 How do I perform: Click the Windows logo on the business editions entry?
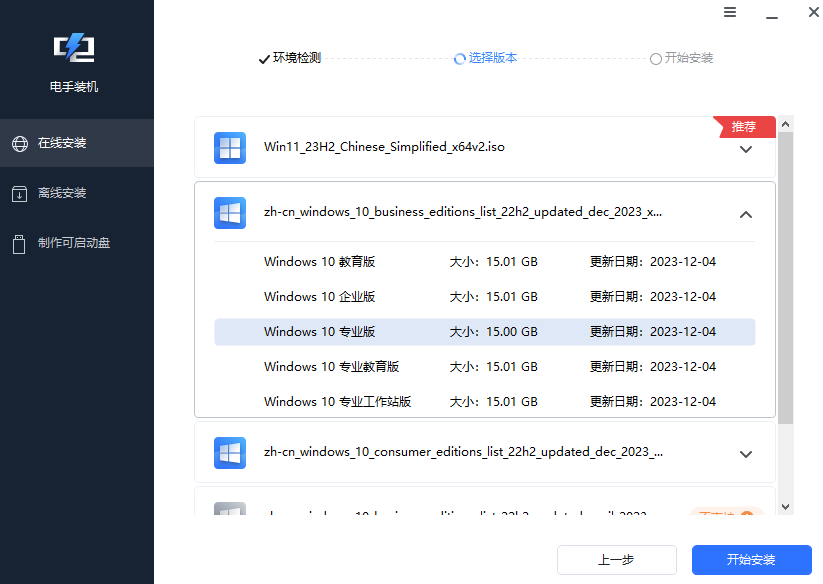click(230, 212)
